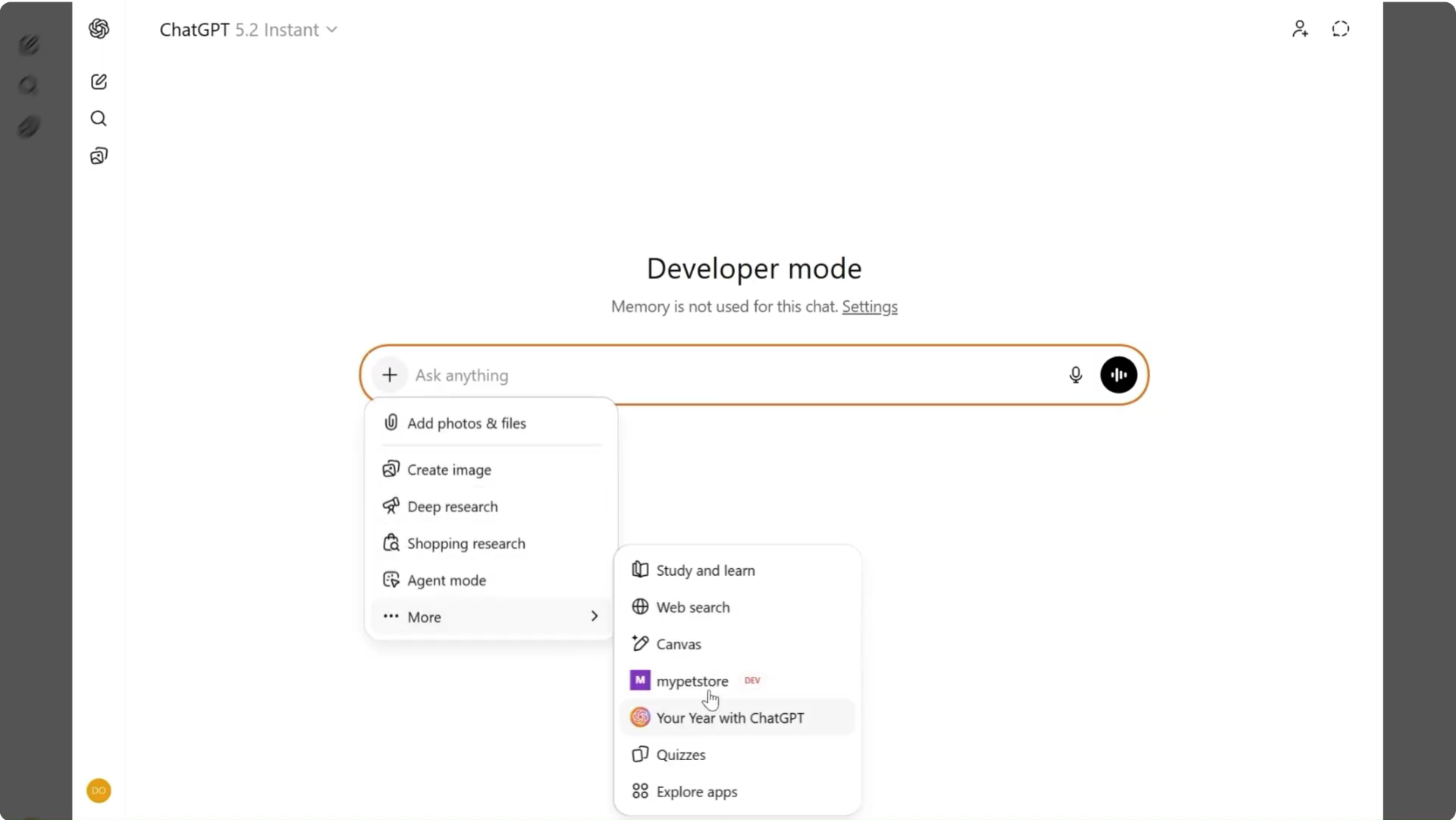Pick mypetstore DEV app
Screen dimensions: 1456x820
[x=692, y=681]
